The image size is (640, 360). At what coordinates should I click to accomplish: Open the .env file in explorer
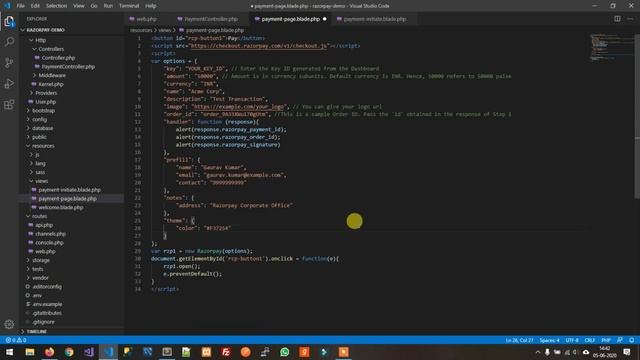(37, 296)
